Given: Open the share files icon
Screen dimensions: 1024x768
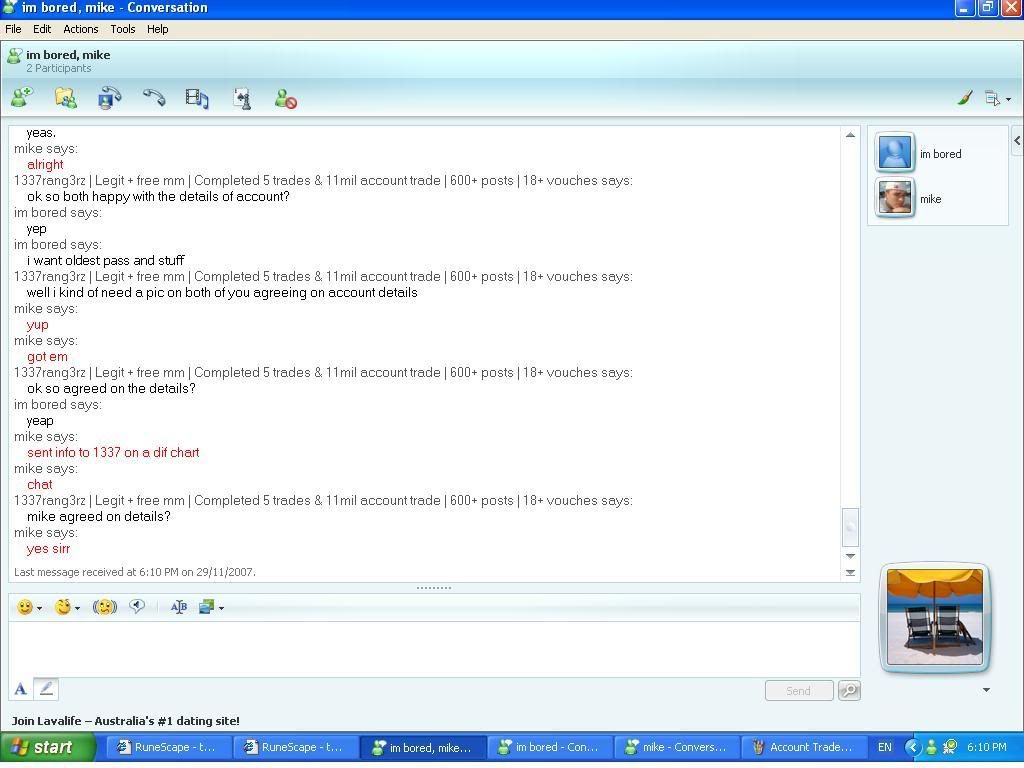Looking at the screenshot, I should 65,98.
